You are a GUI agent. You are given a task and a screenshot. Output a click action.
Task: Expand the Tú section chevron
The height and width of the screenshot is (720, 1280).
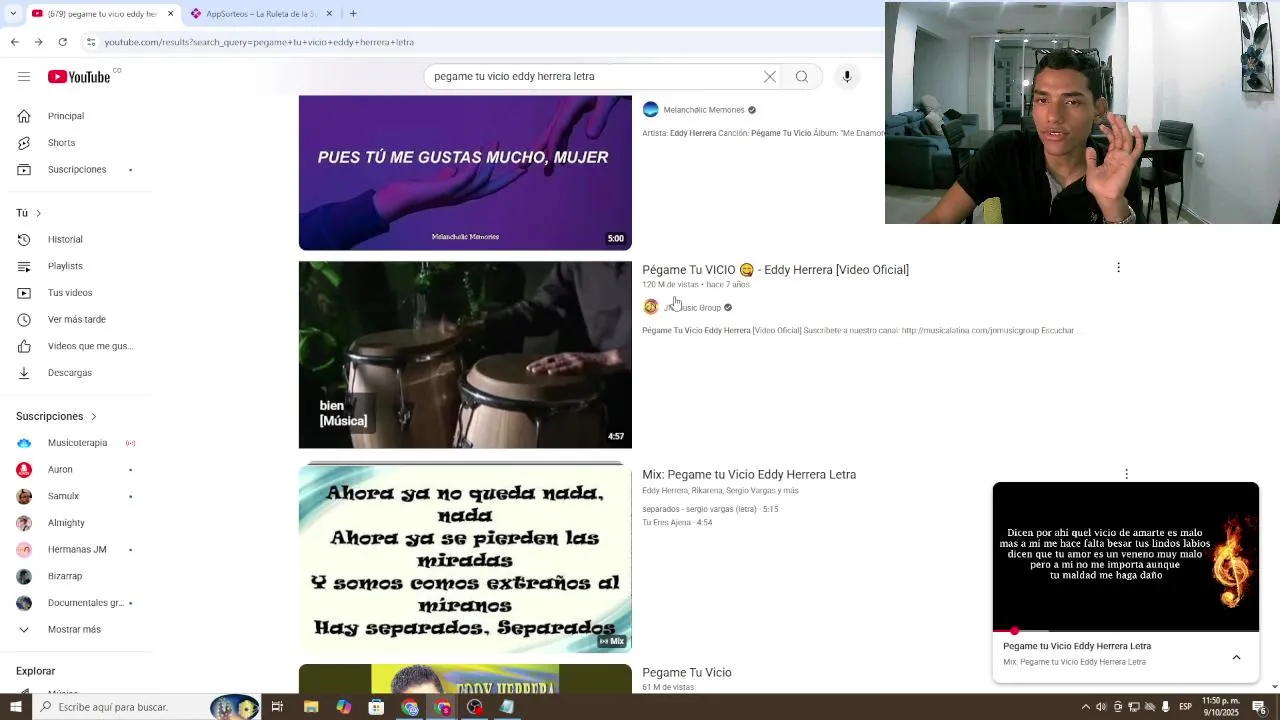[38, 213]
